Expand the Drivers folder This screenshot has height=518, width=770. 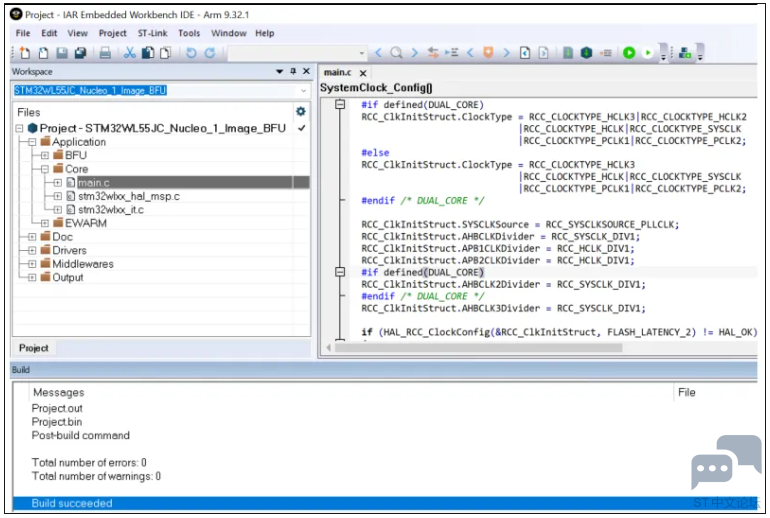click(32, 250)
